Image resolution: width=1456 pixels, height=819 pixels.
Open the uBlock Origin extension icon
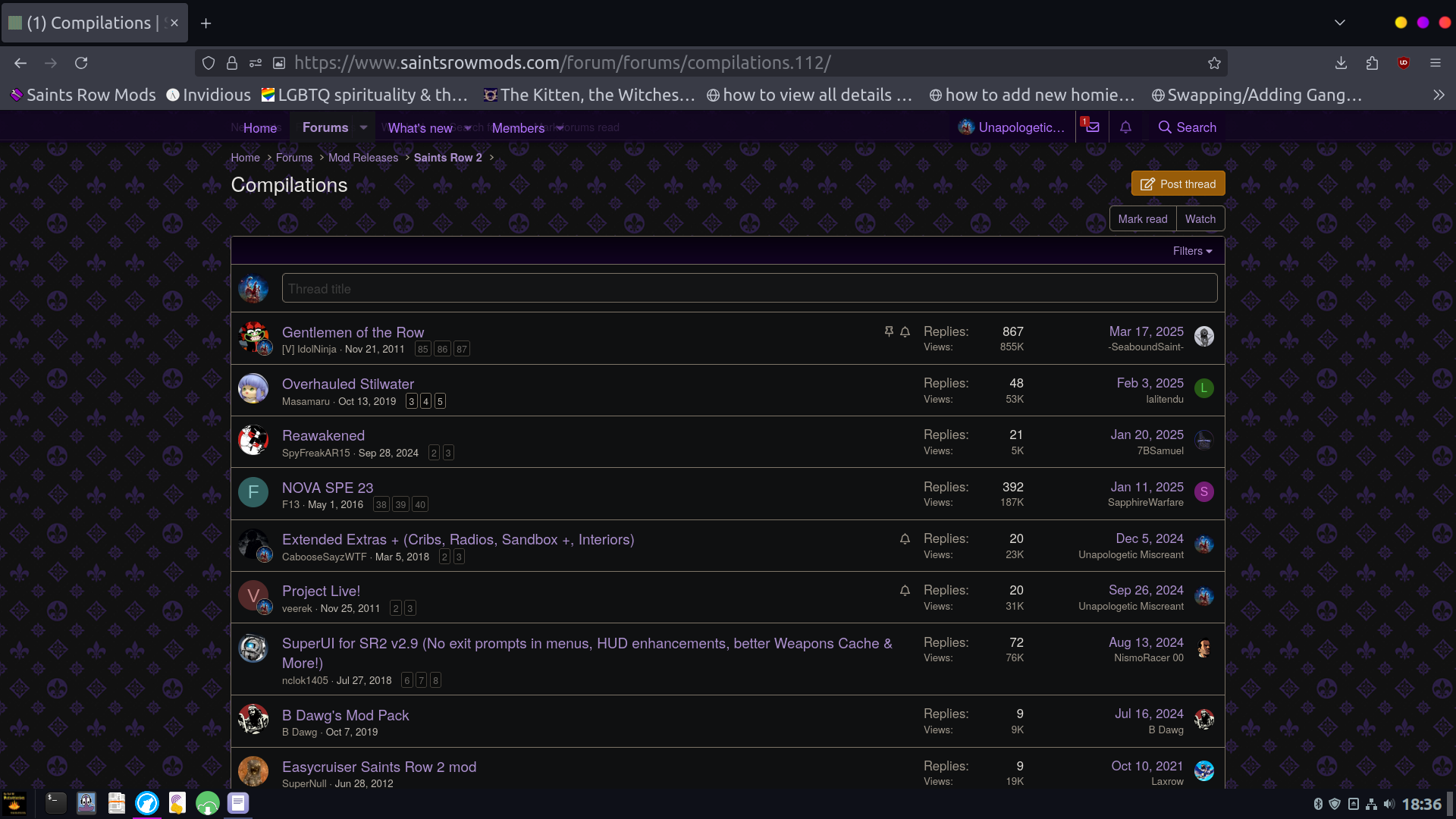(x=1404, y=63)
